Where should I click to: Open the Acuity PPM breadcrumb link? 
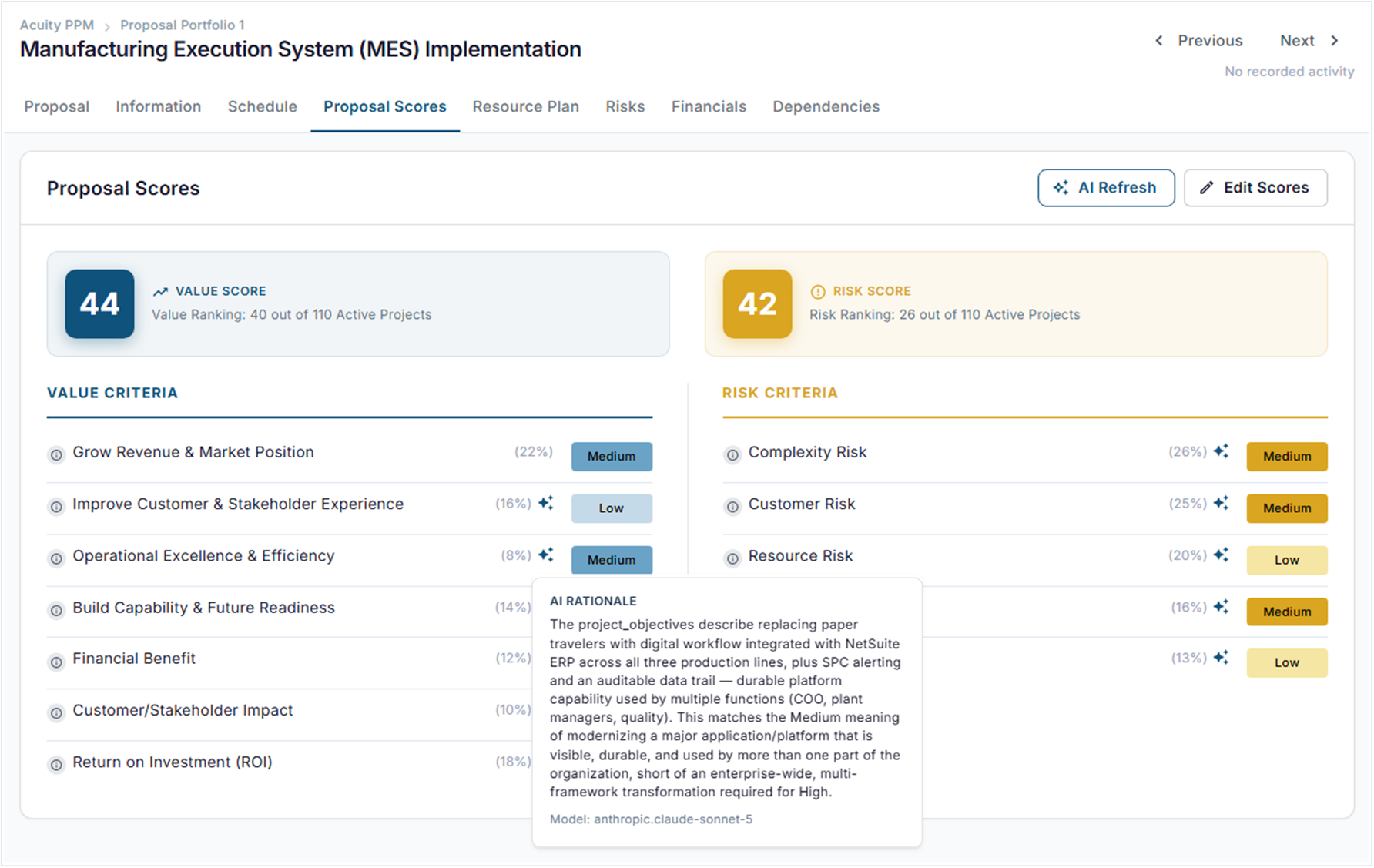[x=57, y=25]
